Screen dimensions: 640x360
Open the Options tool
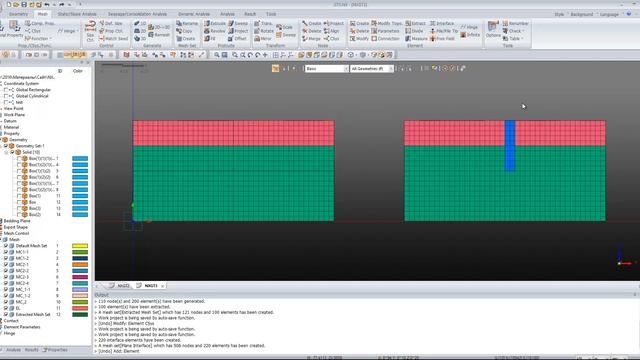(x=493, y=29)
